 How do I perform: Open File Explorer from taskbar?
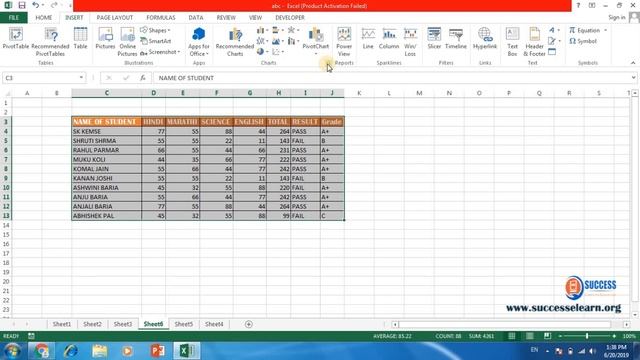coord(99,351)
